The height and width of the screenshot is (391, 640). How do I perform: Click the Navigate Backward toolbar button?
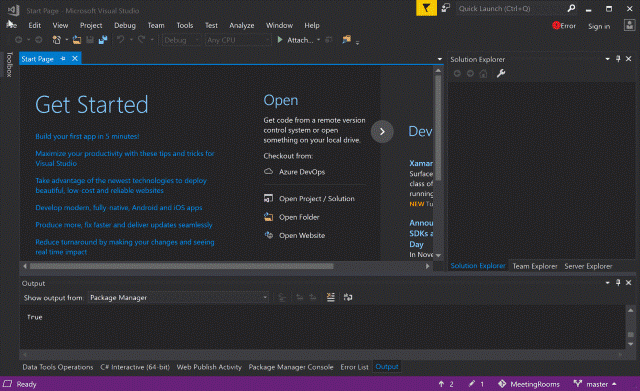tap(18, 40)
